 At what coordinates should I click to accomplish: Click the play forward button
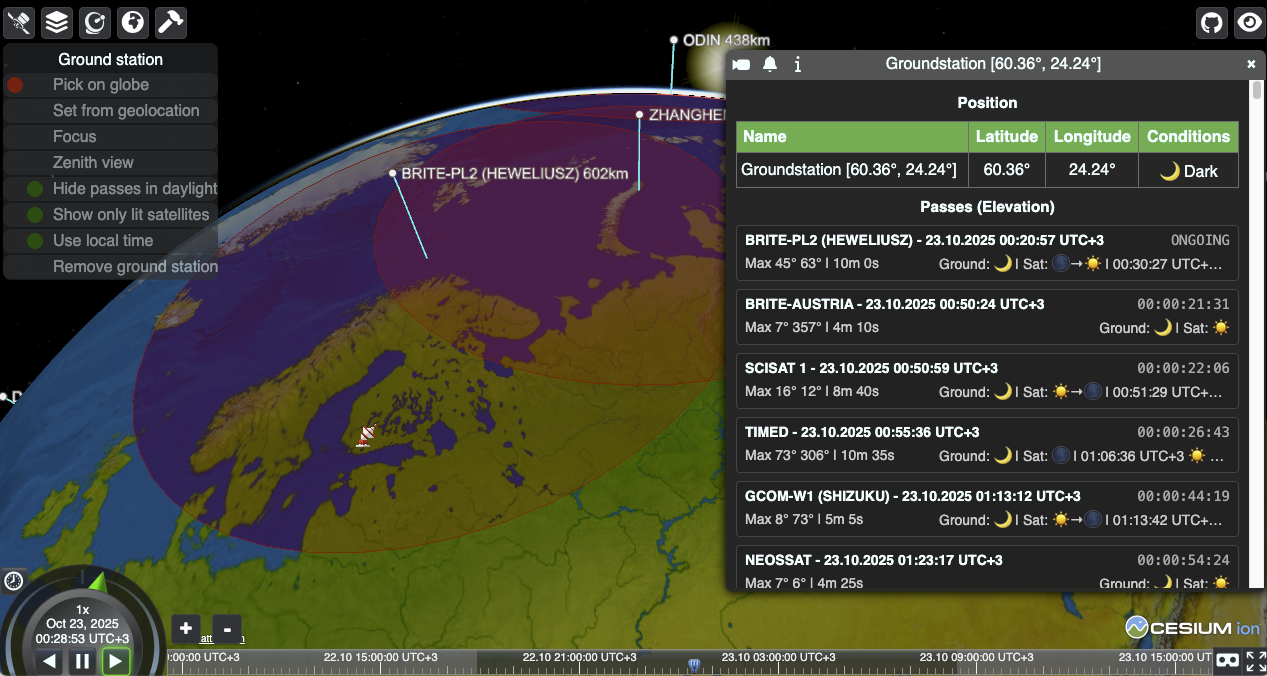(116, 661)
